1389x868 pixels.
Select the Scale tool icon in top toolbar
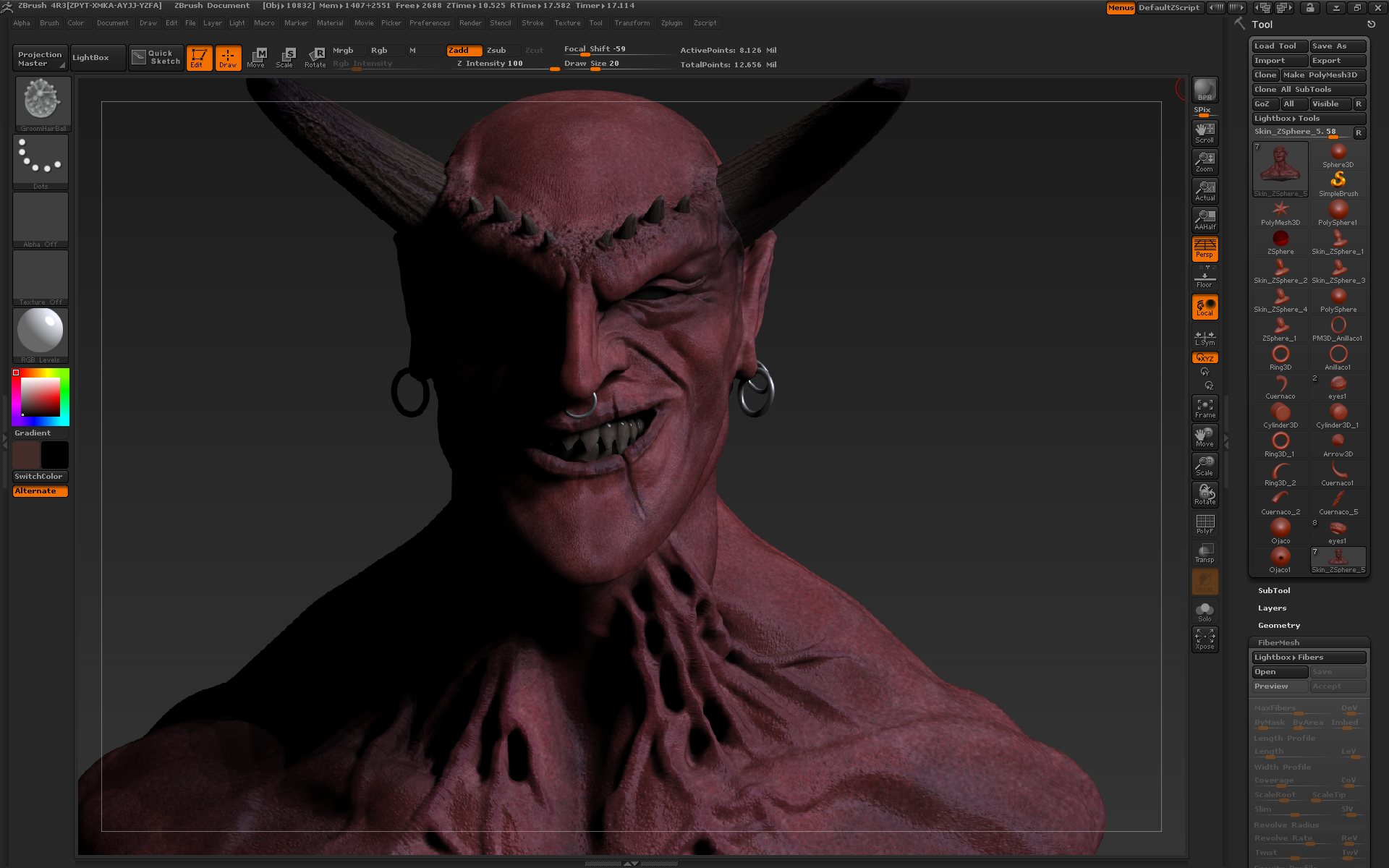coord(285,57)
